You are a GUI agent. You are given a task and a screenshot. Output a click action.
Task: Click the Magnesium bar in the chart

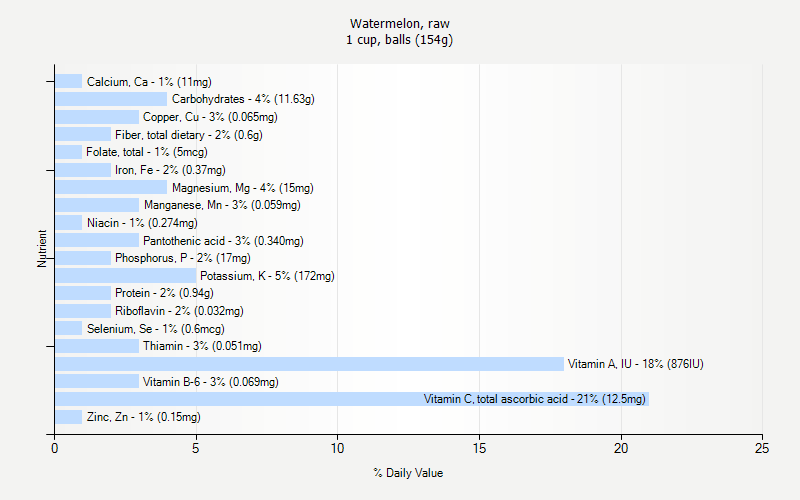click(111, 187)
